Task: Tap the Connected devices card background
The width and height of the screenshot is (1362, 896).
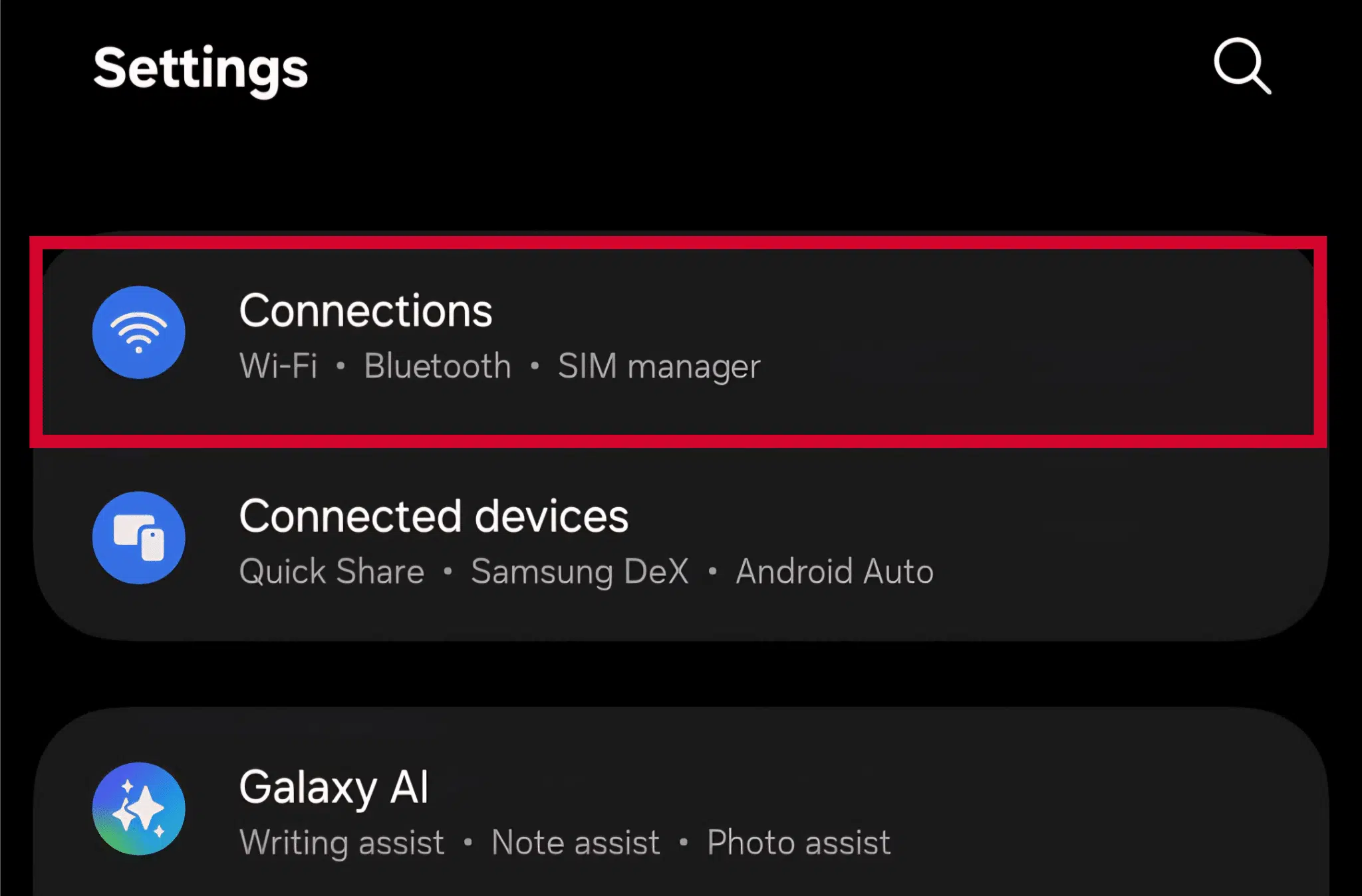Action: pos(998,540)
